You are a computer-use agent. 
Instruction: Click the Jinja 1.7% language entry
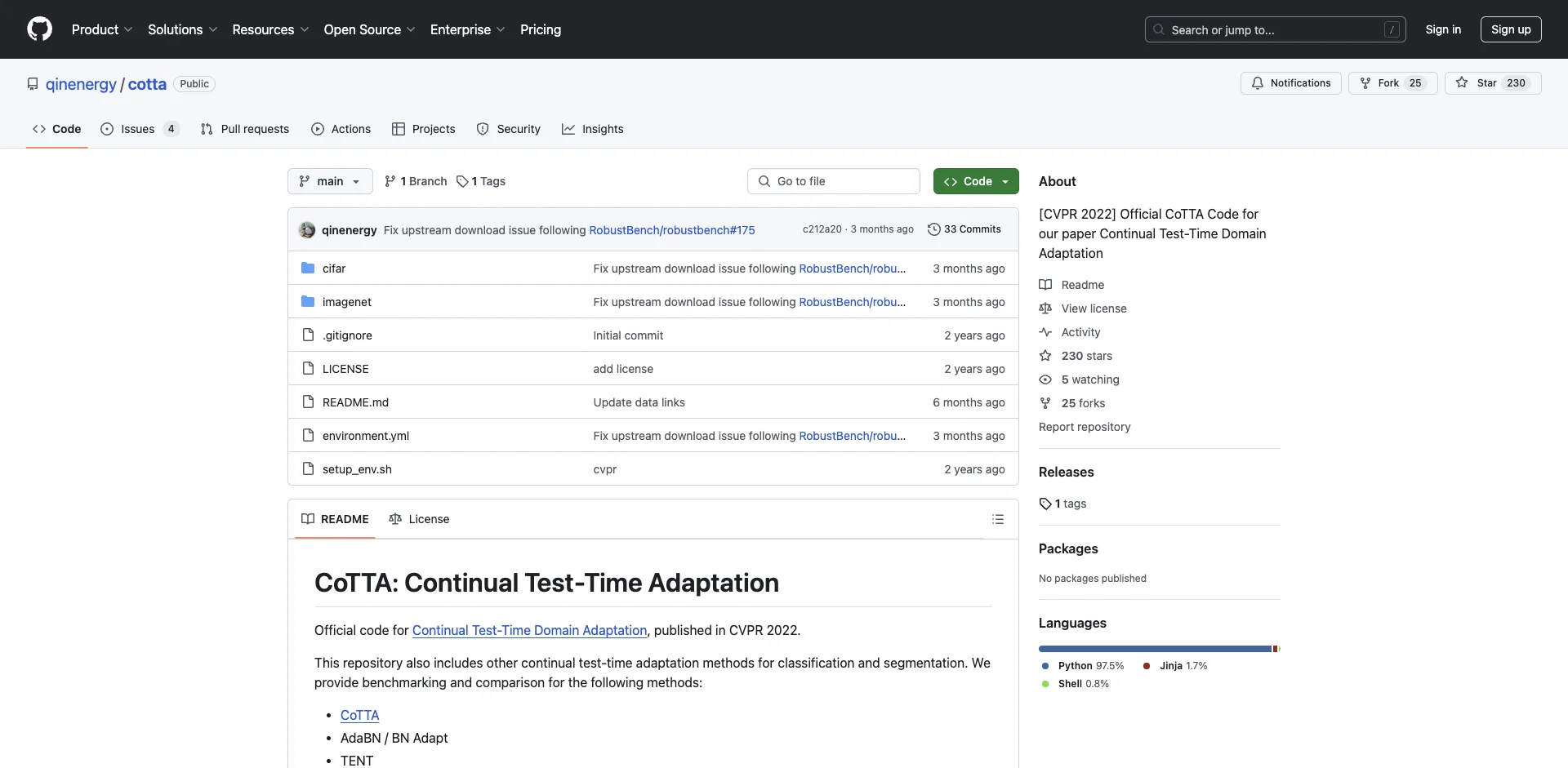click(x=1175, y=666)
